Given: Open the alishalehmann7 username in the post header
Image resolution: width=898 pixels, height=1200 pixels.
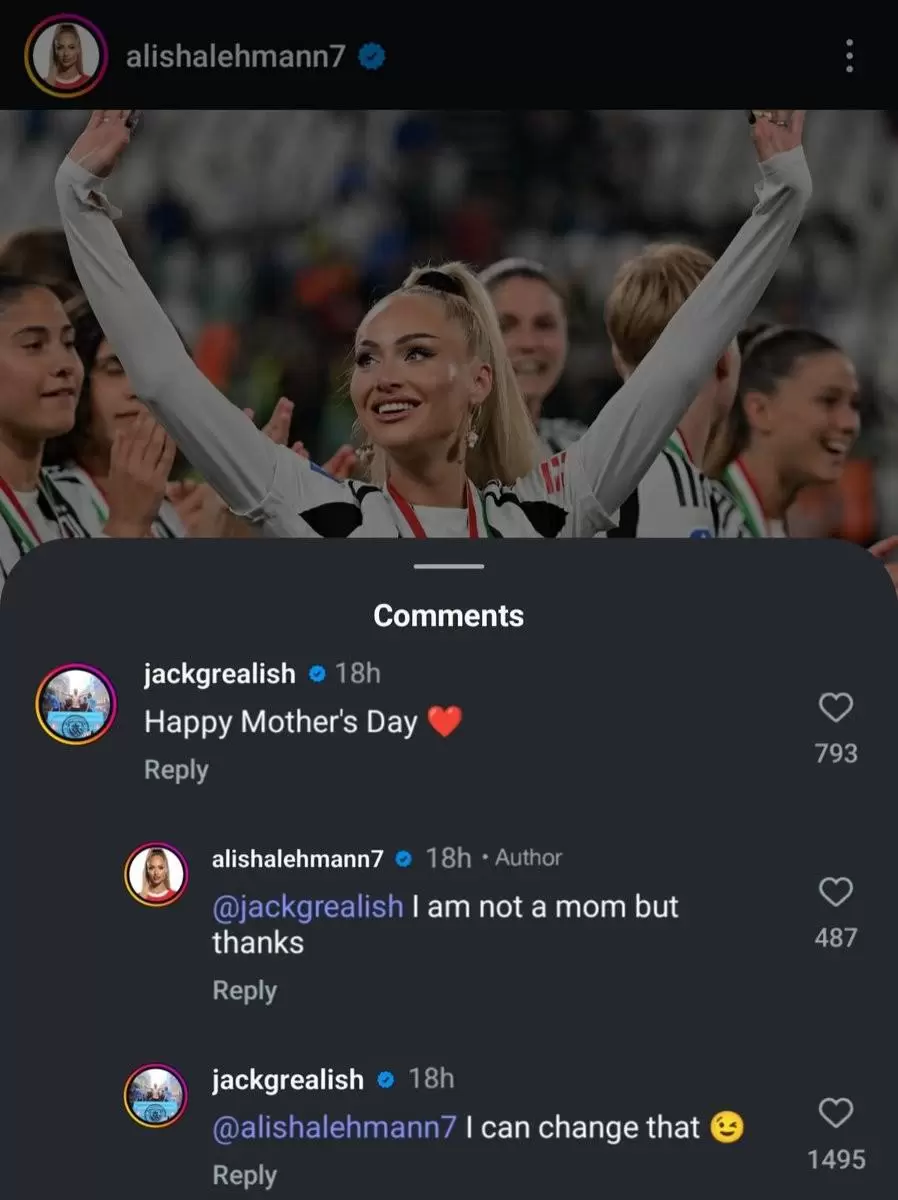Looking at the screenshot, I should [235, 58].
